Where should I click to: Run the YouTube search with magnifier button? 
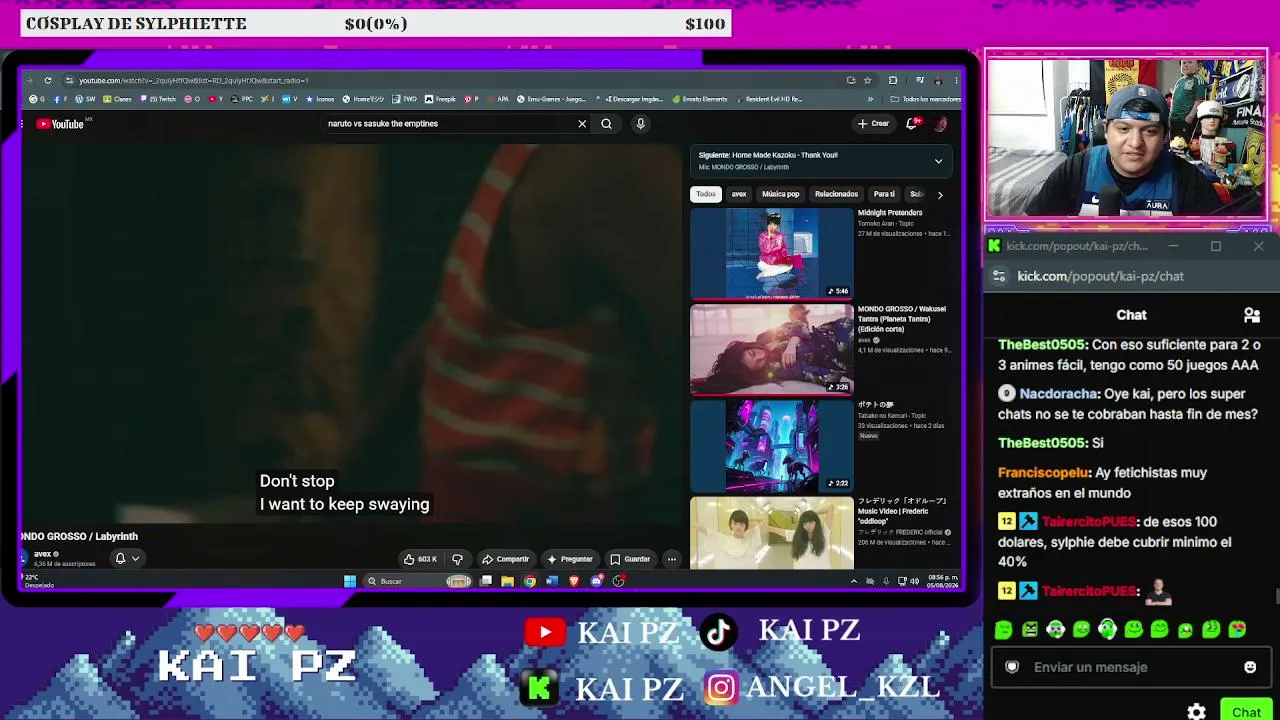pyautogui.click(x=606, y=124)
